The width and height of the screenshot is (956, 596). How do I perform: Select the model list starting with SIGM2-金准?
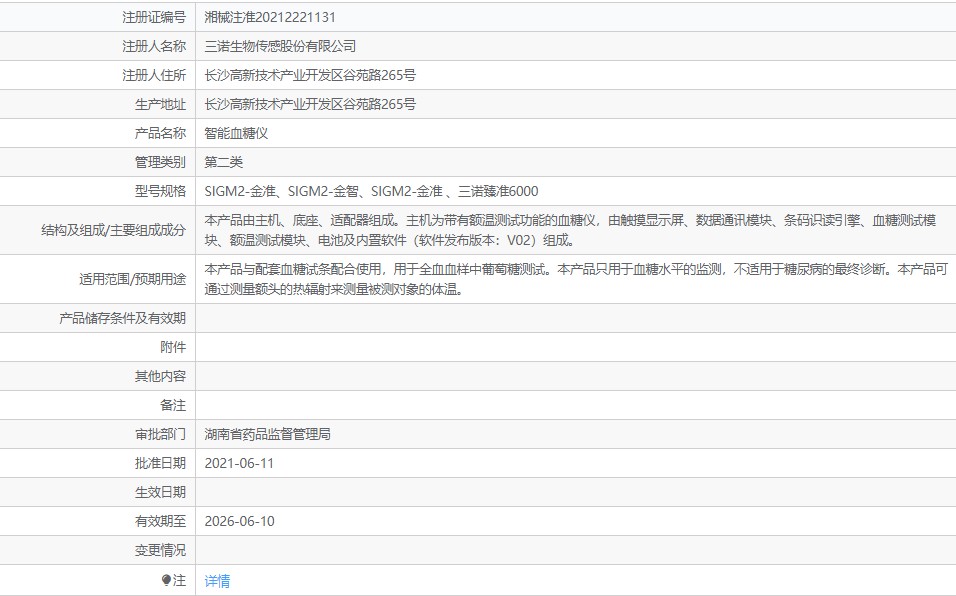tap(371, 191)
